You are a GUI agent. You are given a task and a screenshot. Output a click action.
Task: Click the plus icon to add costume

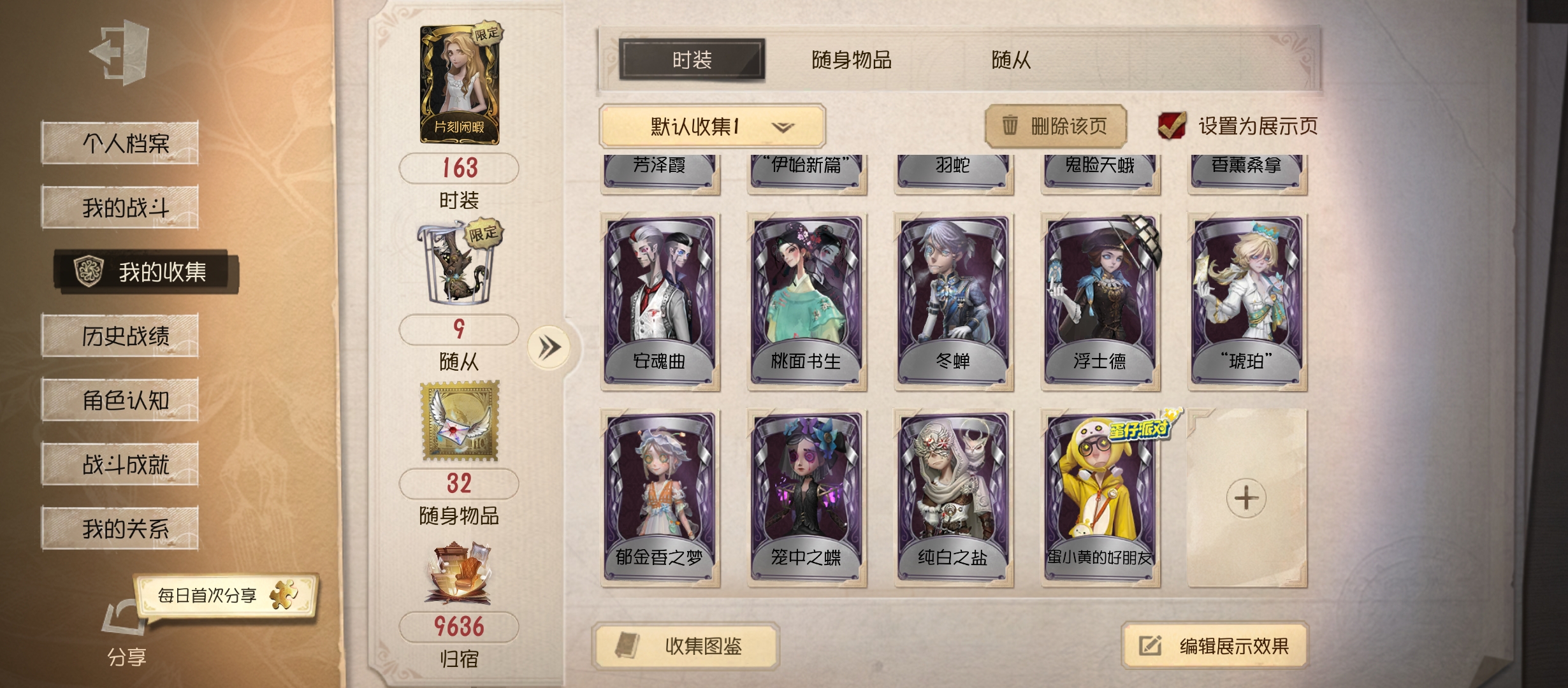point(1246,498)
